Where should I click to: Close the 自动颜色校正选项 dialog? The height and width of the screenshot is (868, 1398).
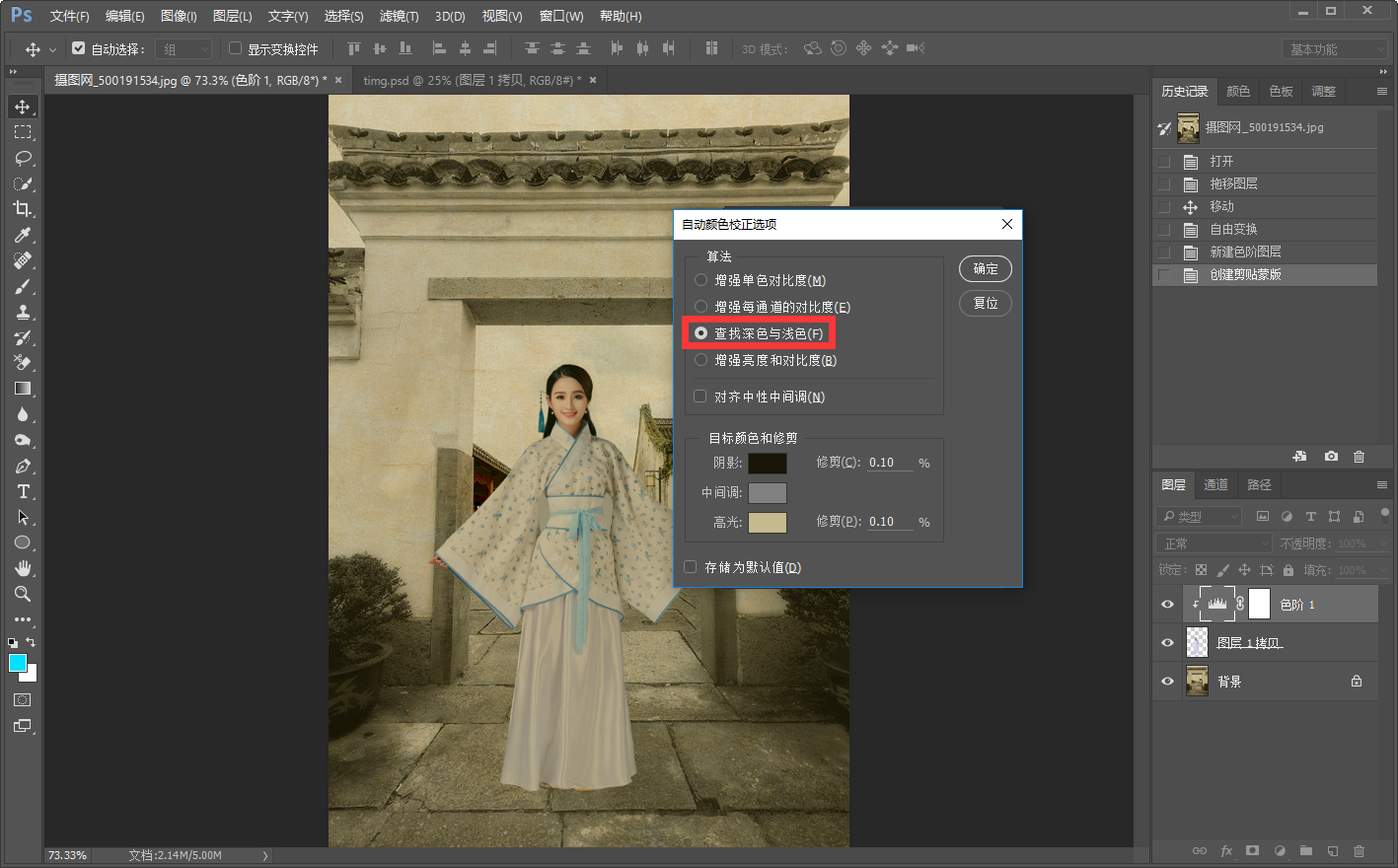1006,224
